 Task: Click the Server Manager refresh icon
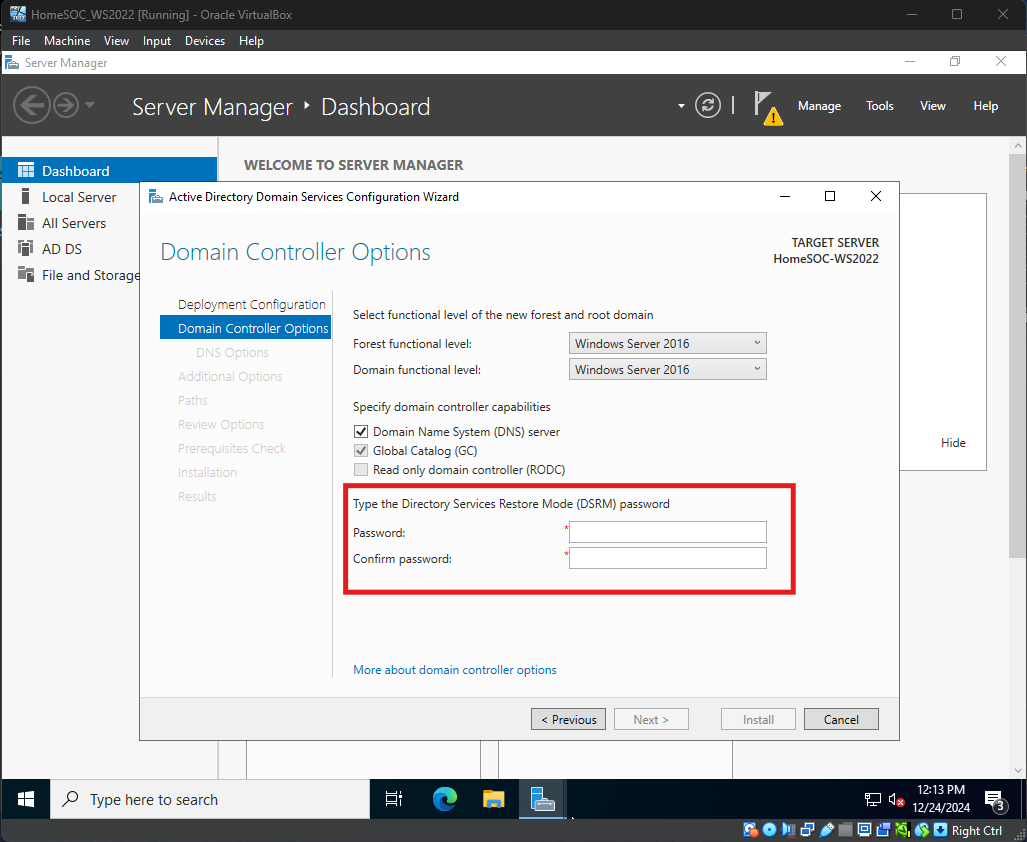point(708,106)
